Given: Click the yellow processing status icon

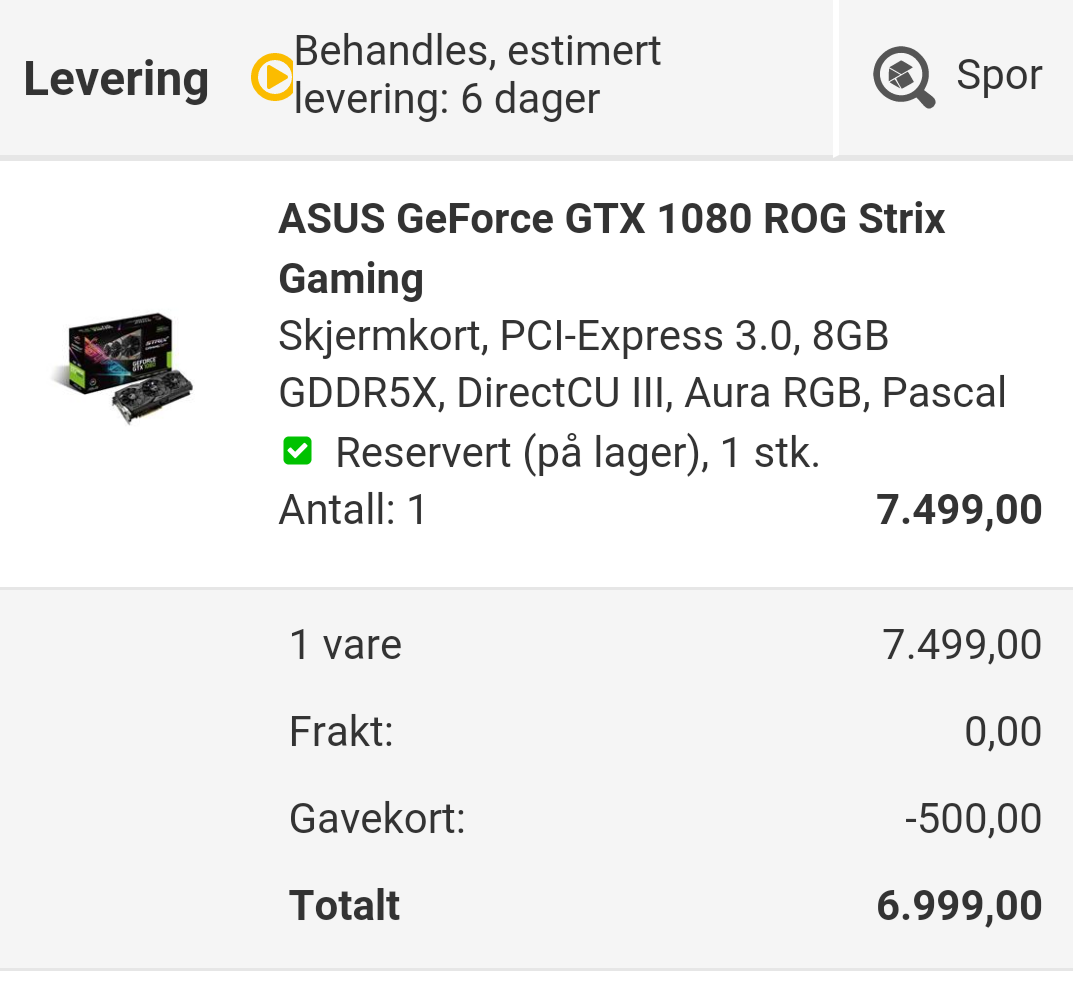Looking at the screenshot, I should click(273, 77).
